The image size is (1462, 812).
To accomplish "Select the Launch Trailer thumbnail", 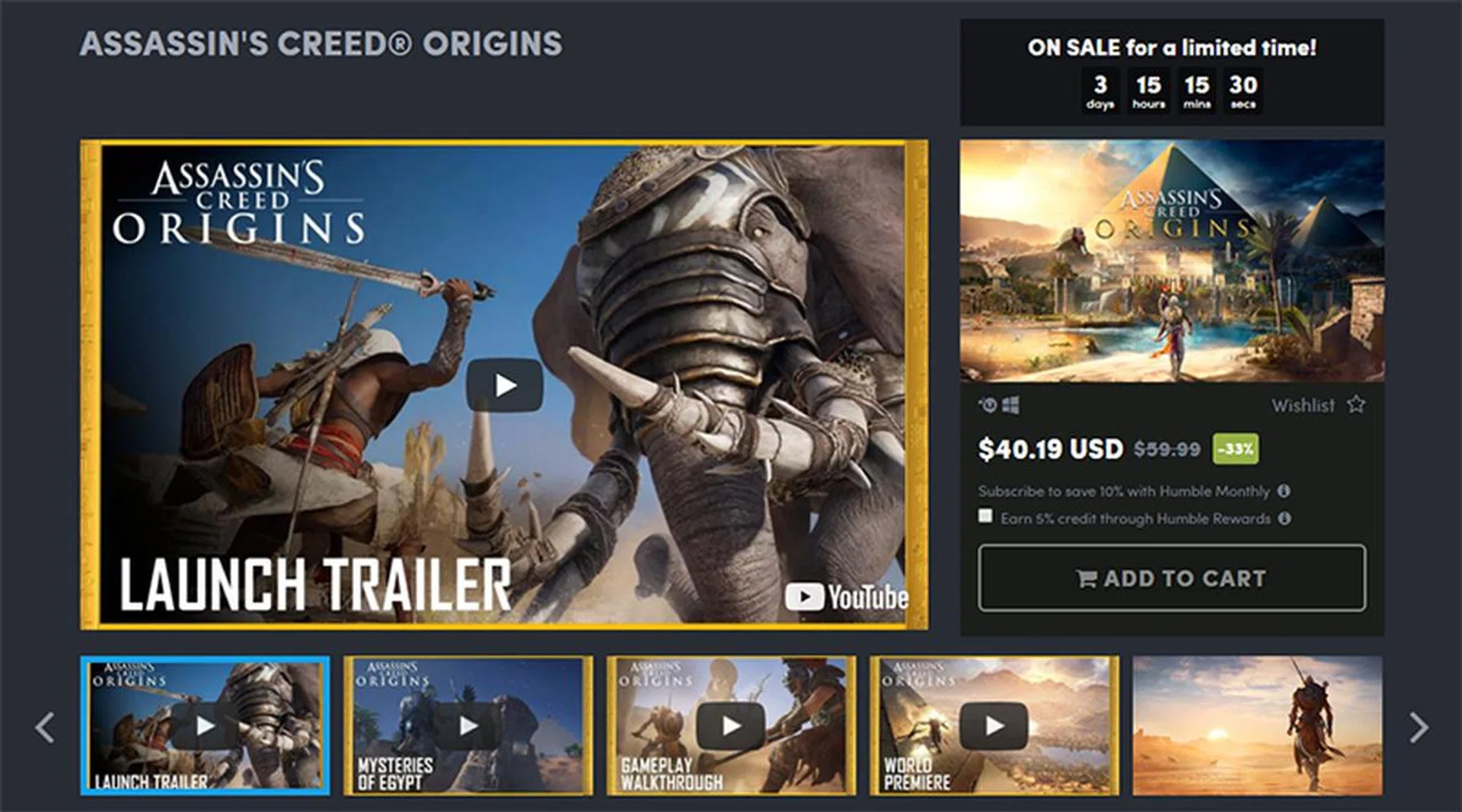I will 205,725.
